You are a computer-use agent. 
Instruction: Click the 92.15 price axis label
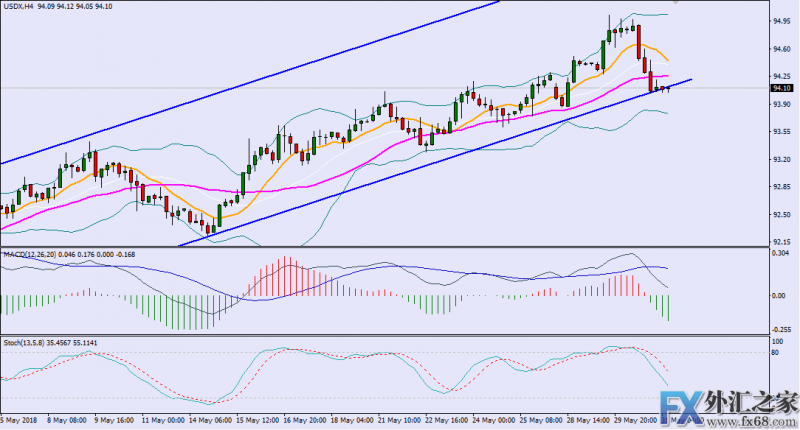tap(782, 242)
